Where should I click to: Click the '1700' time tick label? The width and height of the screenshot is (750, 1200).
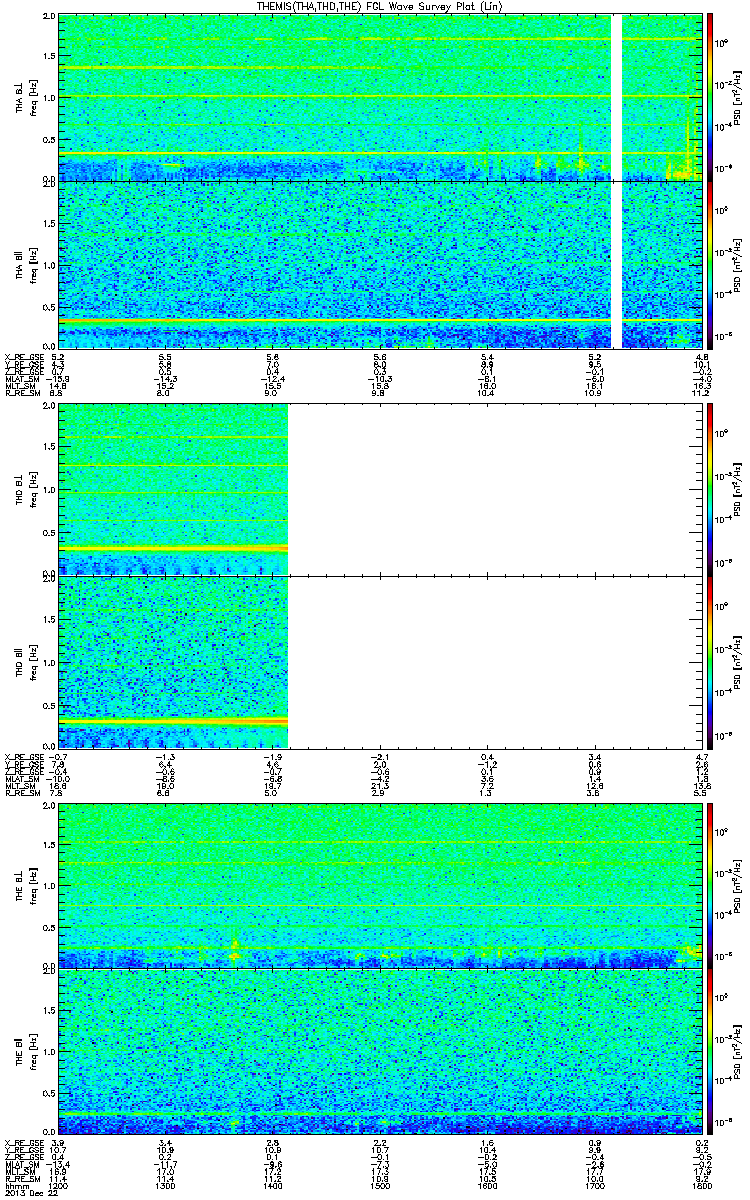point(594,1186)
